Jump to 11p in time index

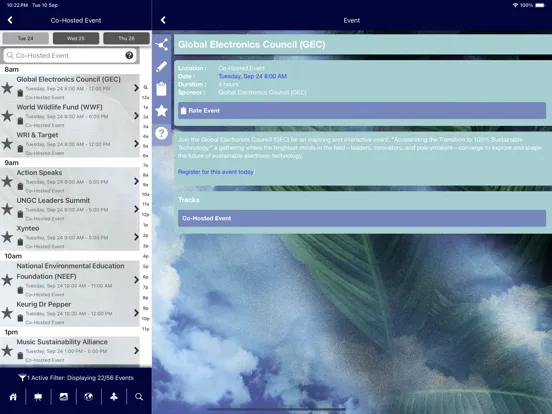pos(145,329)
